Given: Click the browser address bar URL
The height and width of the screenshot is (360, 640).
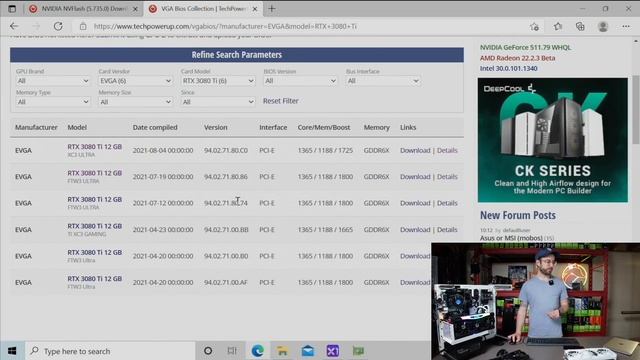Looking at the screenshot, I should pos(225,26).
